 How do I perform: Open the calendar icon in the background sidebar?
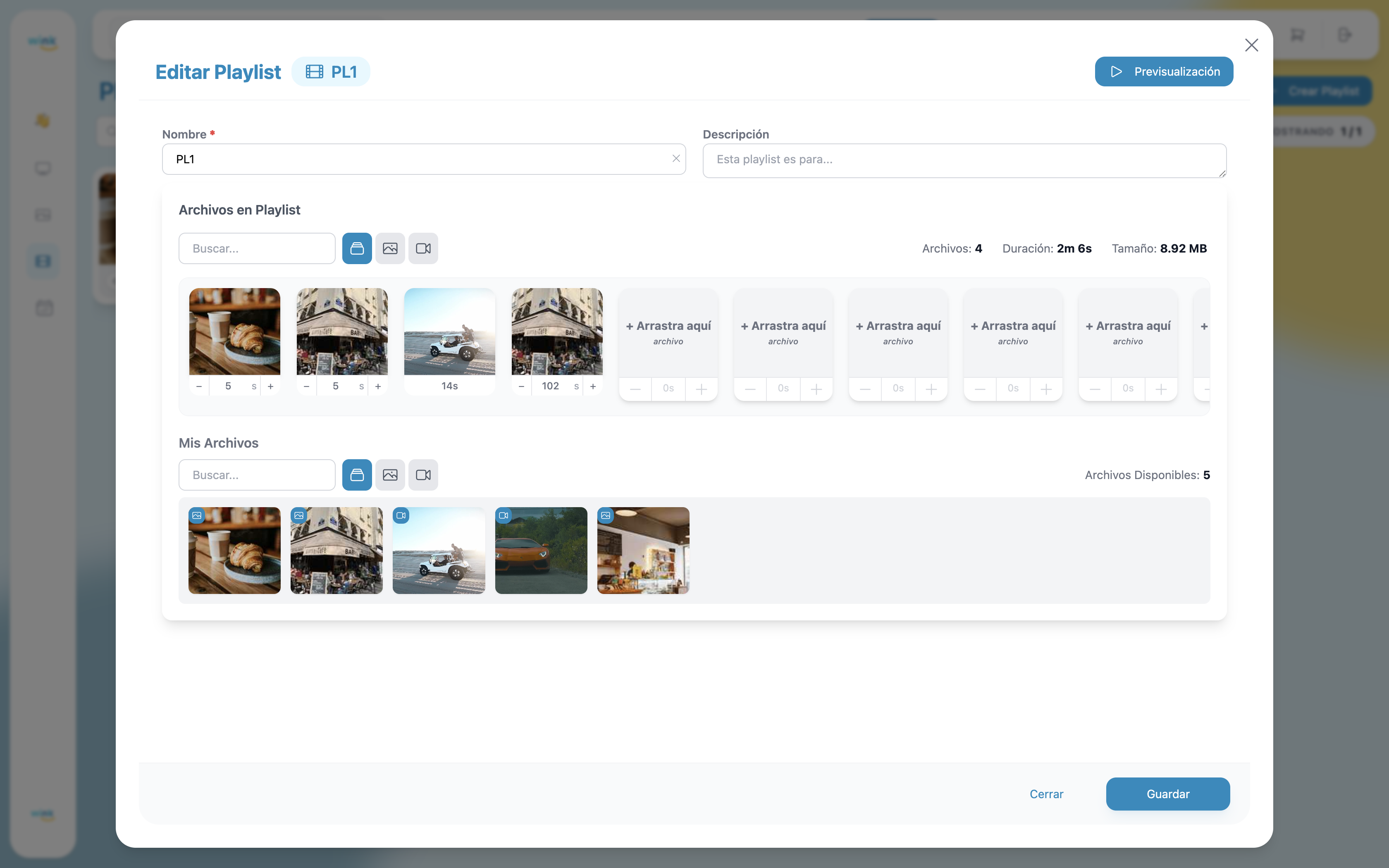click(x=44, y=308)
